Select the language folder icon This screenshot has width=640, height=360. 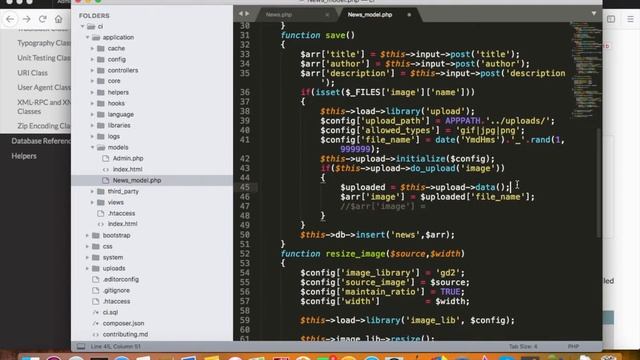click(x=101, y=114)
